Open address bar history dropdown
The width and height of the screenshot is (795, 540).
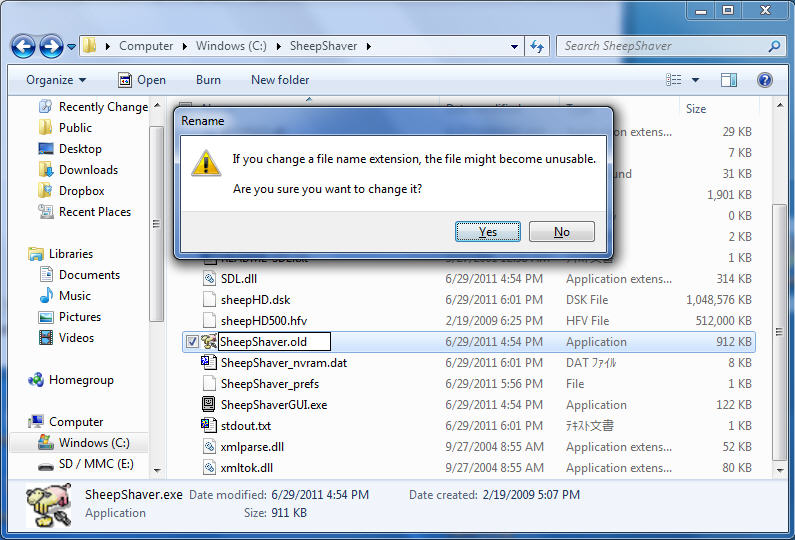514,47
